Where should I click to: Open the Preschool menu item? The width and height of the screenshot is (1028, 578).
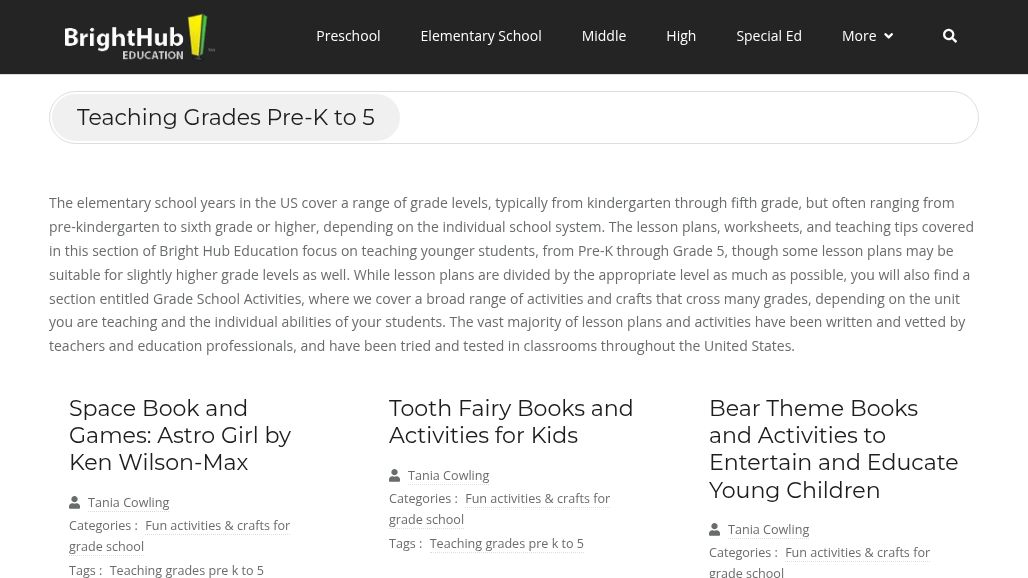[x=348, y=36]
